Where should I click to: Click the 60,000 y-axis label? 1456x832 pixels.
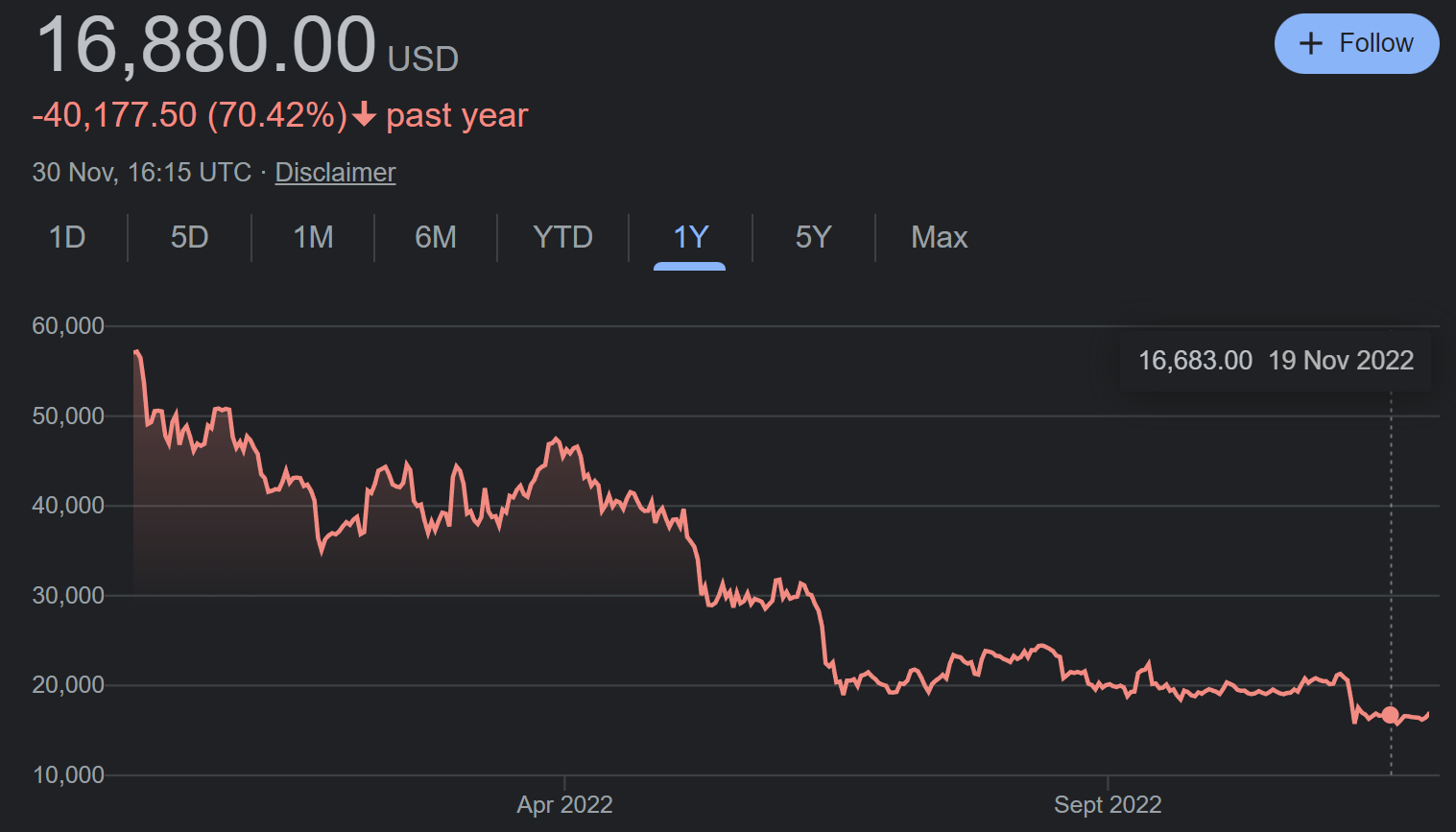[68, 326]
